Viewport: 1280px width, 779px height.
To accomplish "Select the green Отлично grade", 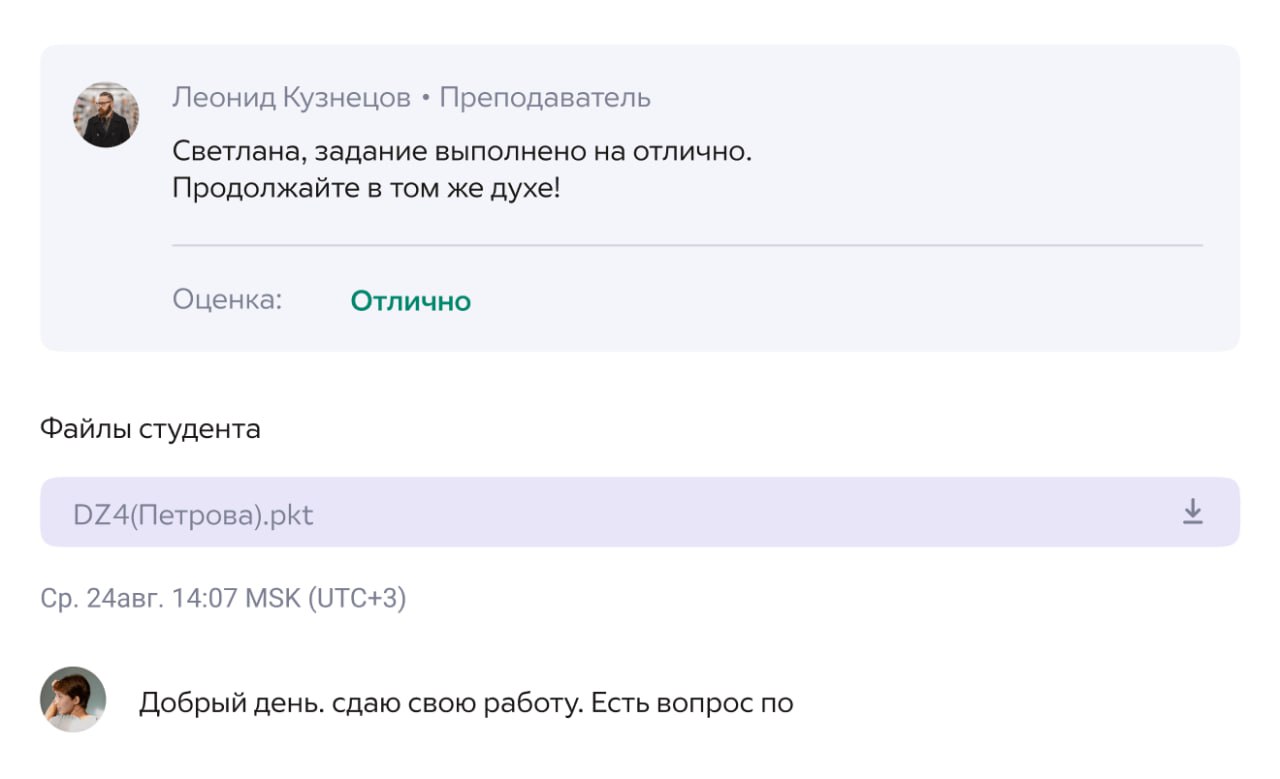I will tap(410, 301).
